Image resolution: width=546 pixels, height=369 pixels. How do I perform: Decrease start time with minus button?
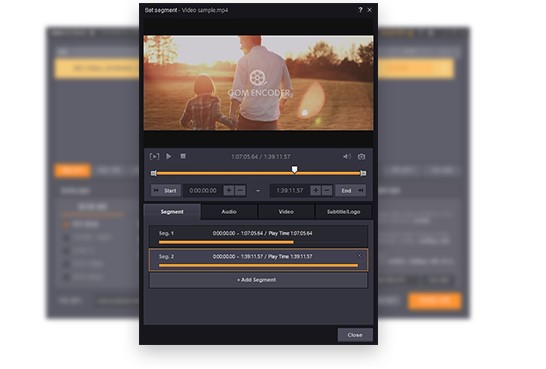pyautogui.click(x=240, y=190)
